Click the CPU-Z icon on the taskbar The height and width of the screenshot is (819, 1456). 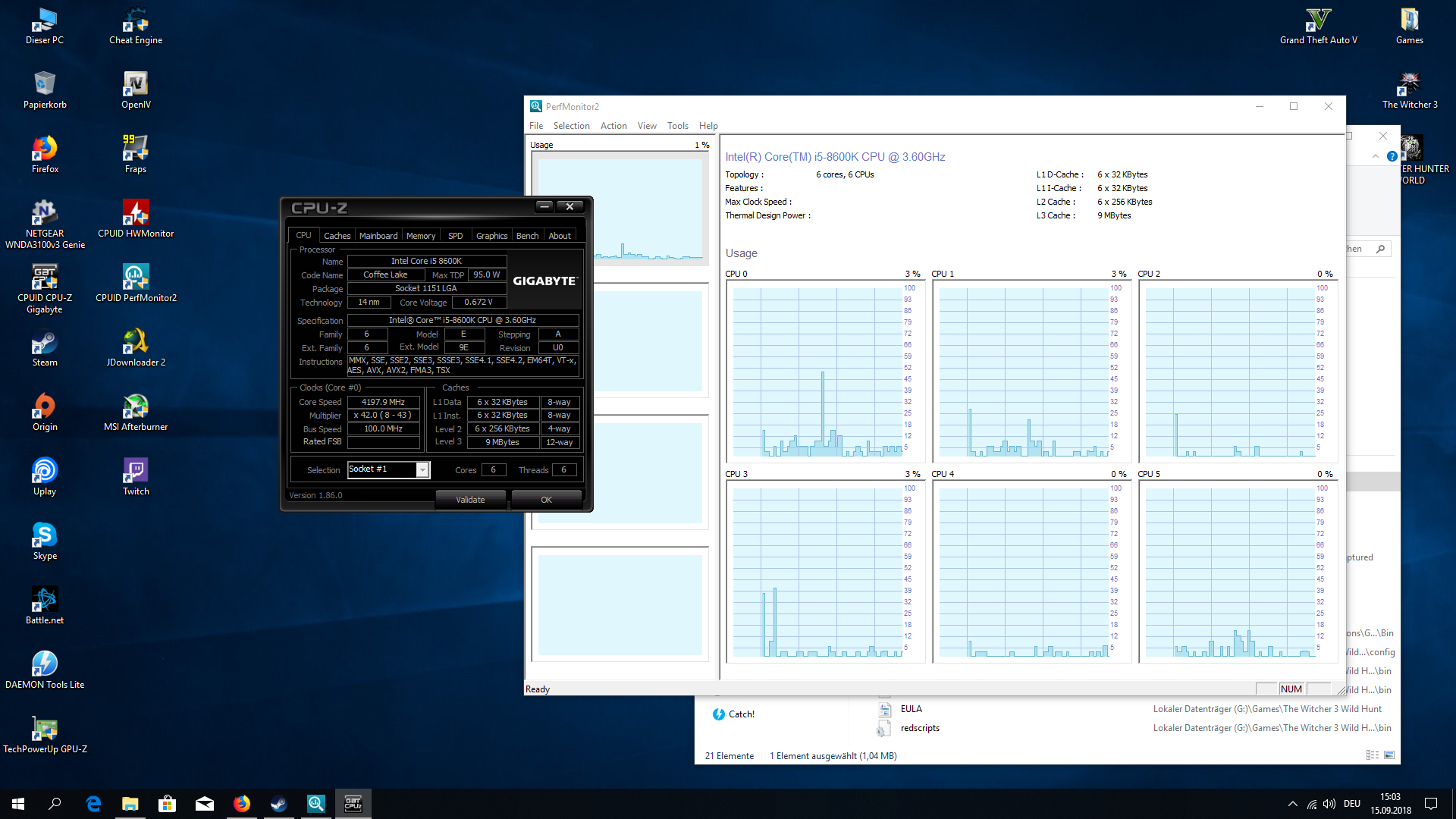point(353,803)
